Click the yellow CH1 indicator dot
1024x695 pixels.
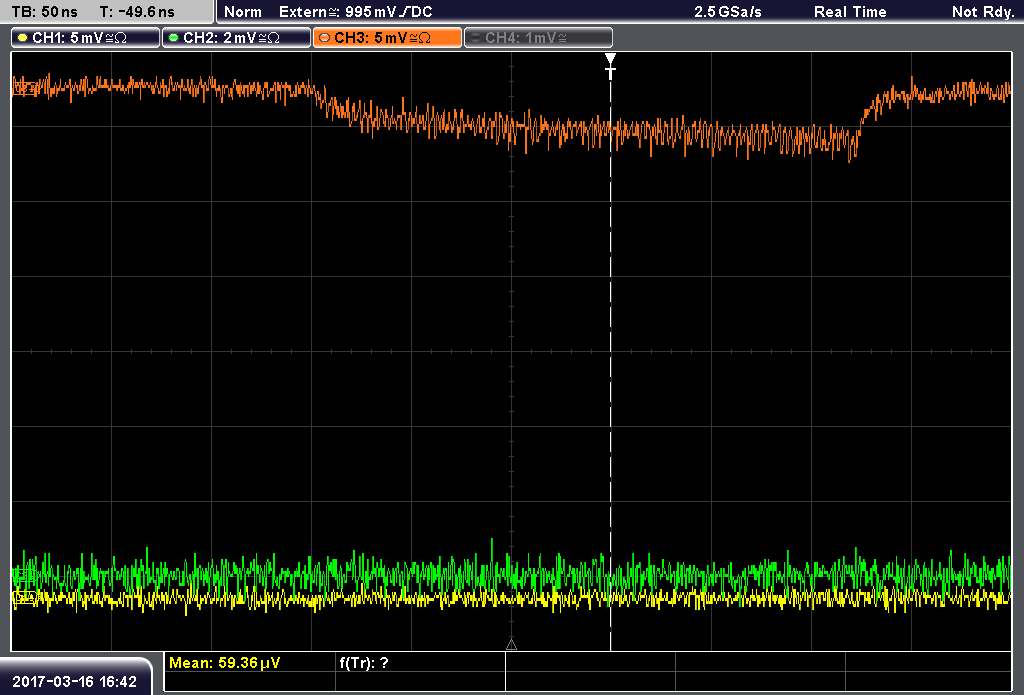point(23,38)
